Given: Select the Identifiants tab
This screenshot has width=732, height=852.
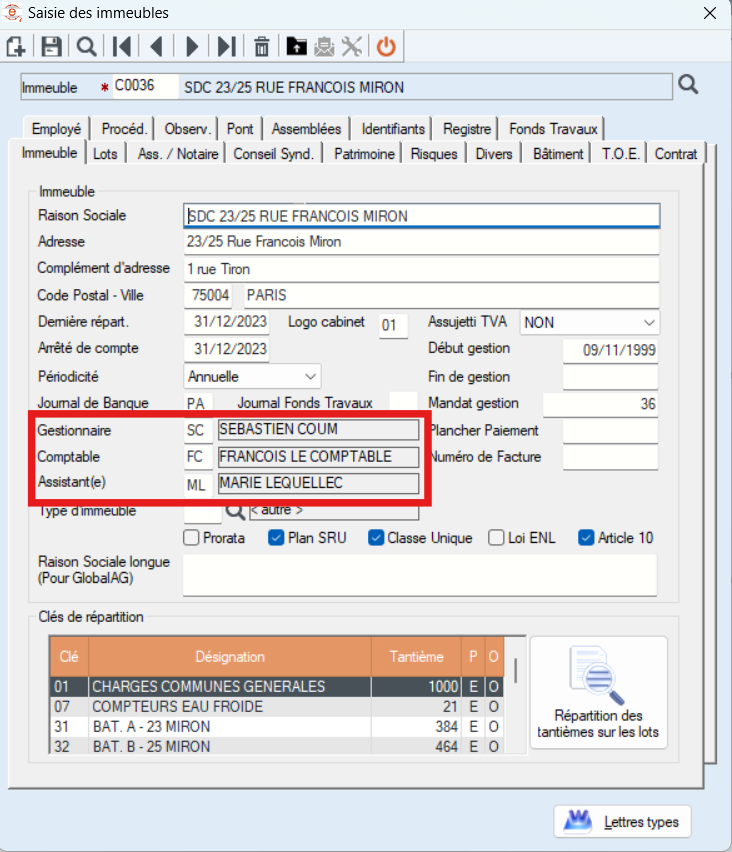Looking at the screenshot, I should pyautogui.click(x=393, y=129).
